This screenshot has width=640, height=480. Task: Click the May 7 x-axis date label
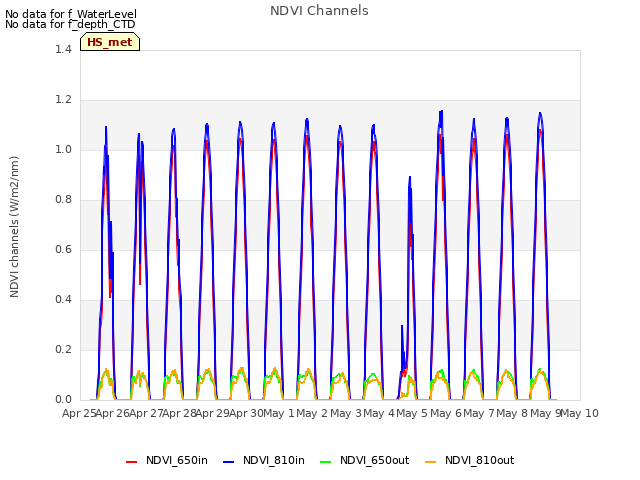pos(479,413)
